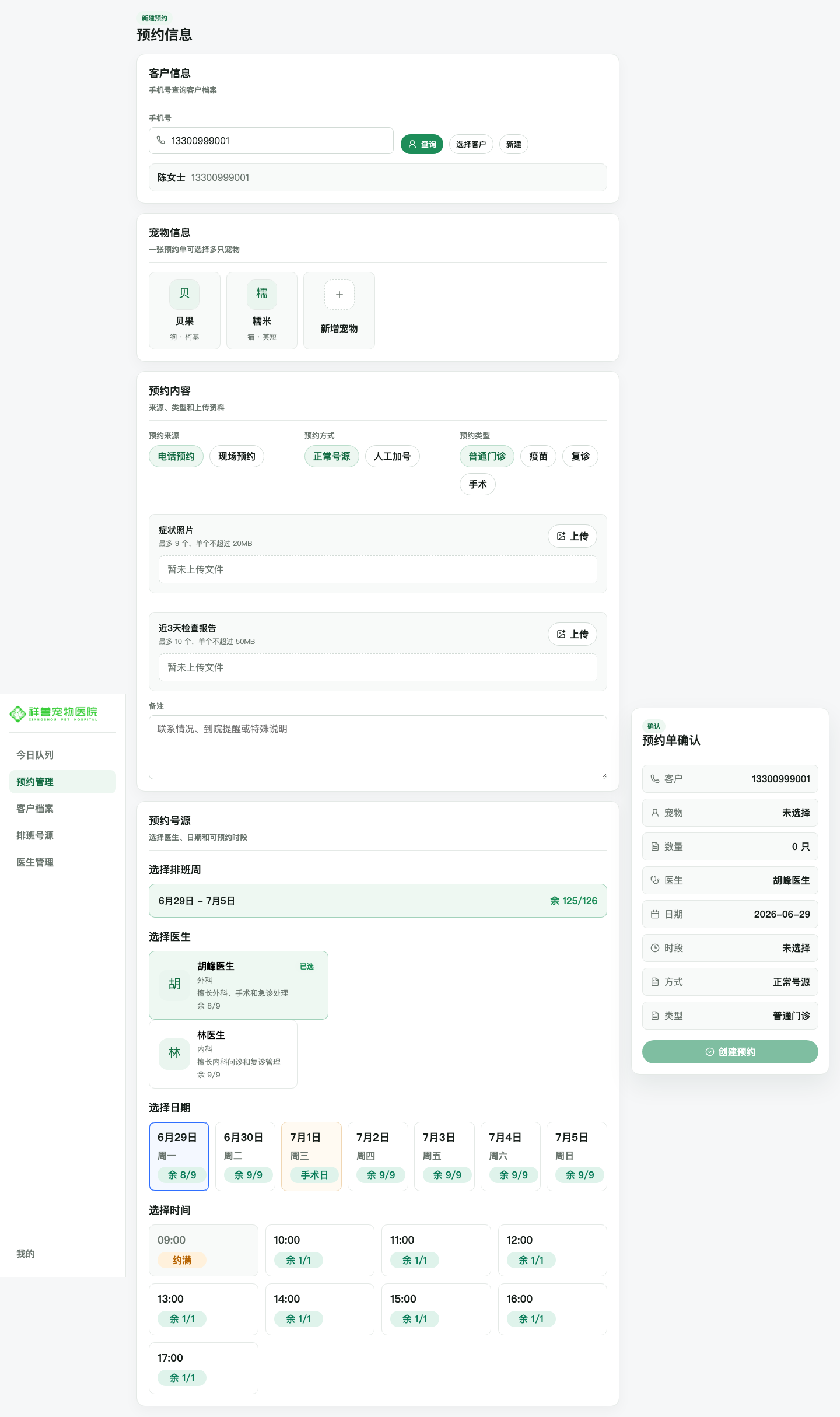Pick date 7月5日 周日
Image resolution: width=840 pixels, height=1417 pixels.
pos(577,1156)
